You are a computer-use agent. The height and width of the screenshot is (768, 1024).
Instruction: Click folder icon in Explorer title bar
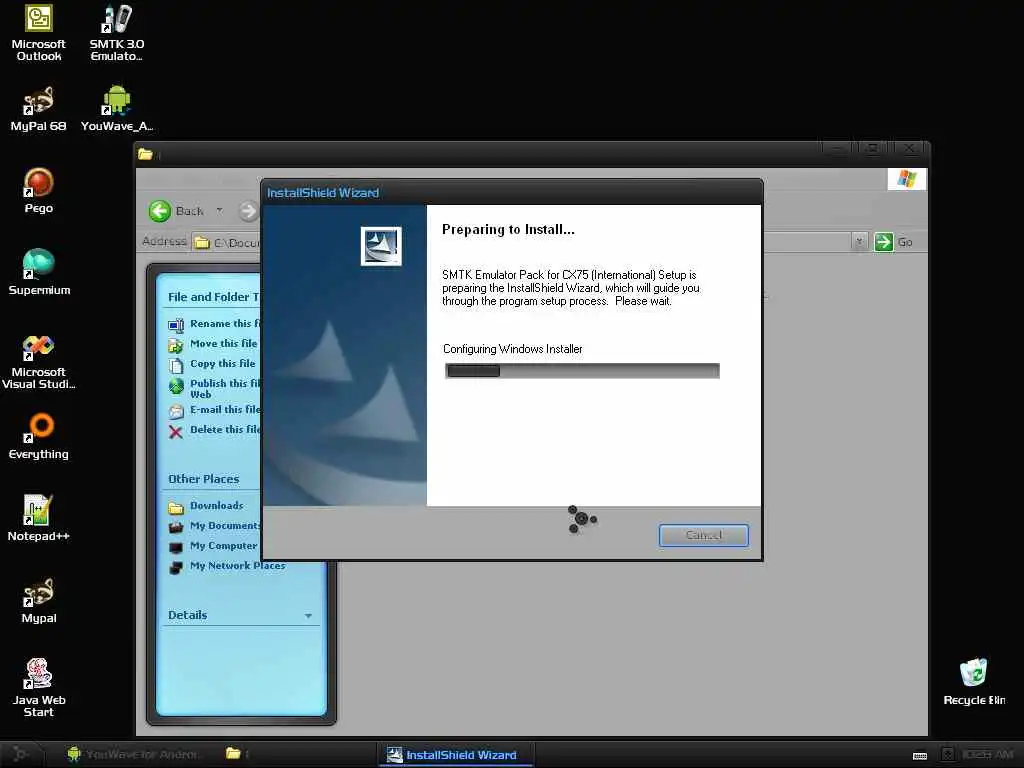click(x=145, y=154)
